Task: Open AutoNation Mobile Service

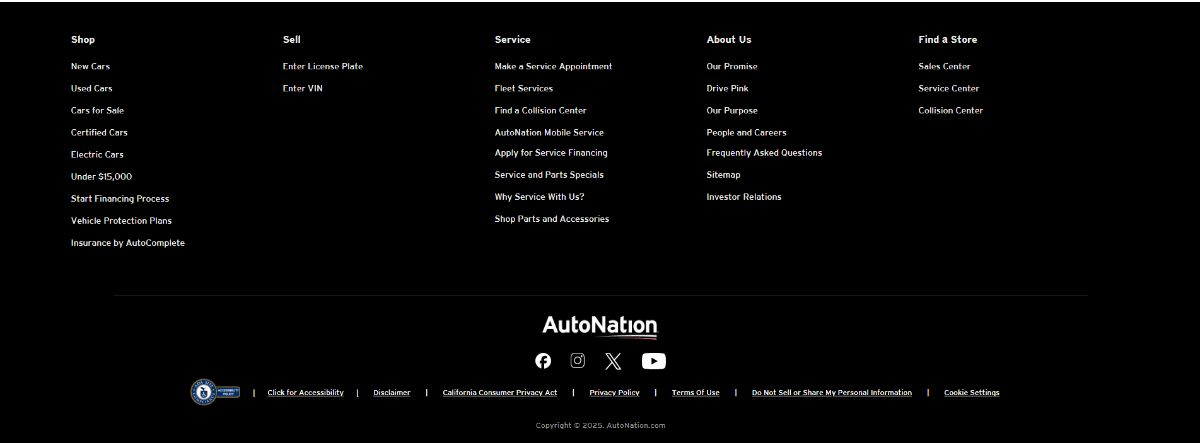Action: [x=549, y=133]
